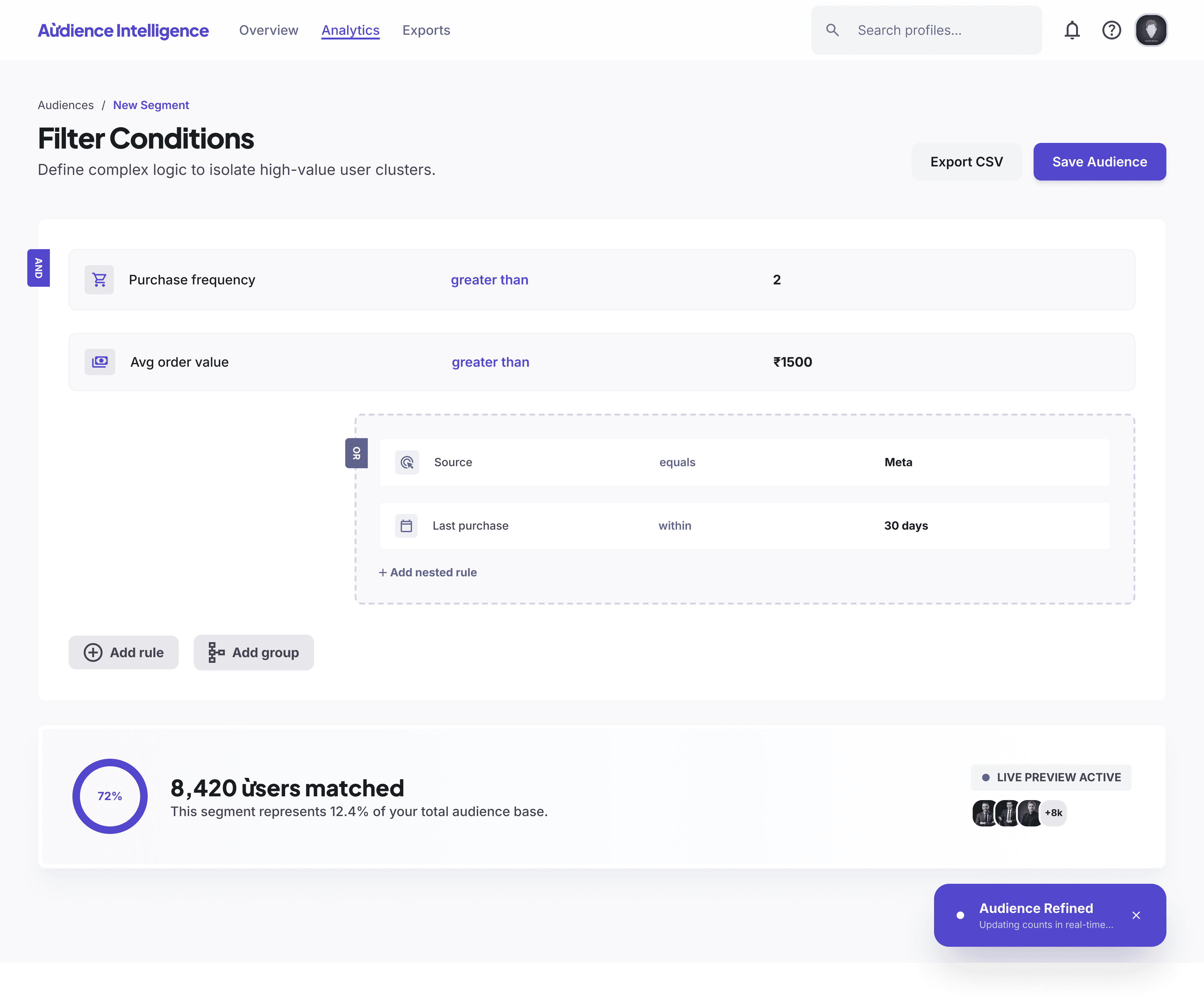Image resolution: width=1204 pixels, height=1006 pixels.
Task: Open the Last purchase 'within' operator dropdown
Action: tap(674, 526)
